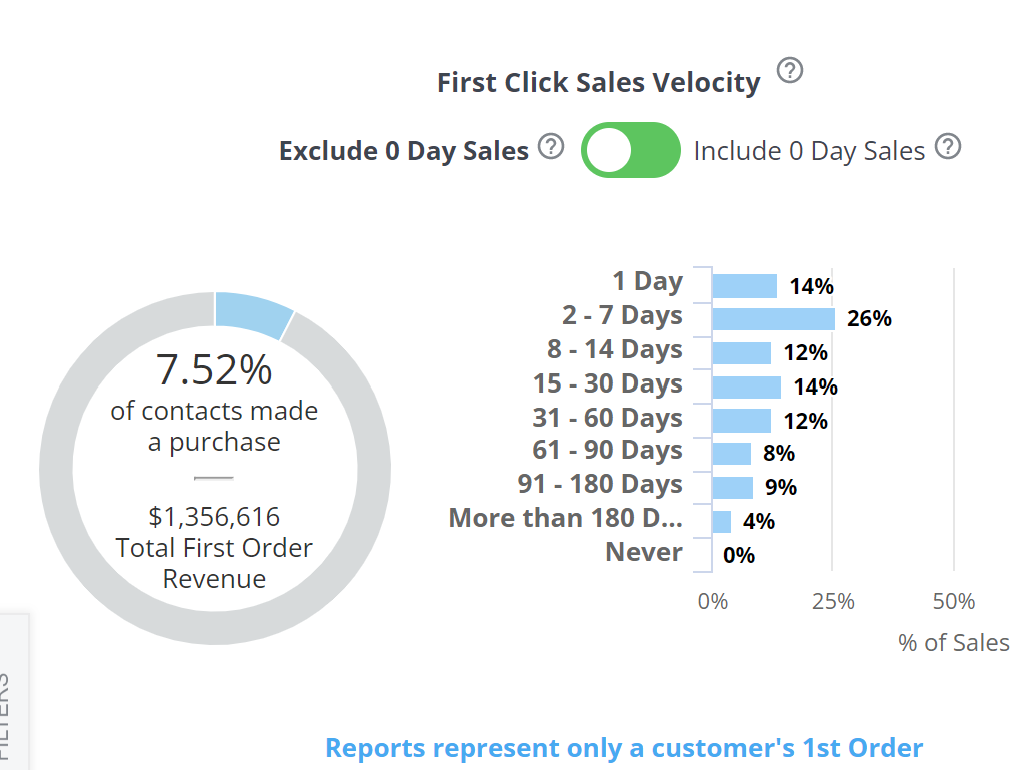Image resolution: width=1030 pixels, height=770 pixels.
Task: Click the green toggle switch
Action: (631, 149)
